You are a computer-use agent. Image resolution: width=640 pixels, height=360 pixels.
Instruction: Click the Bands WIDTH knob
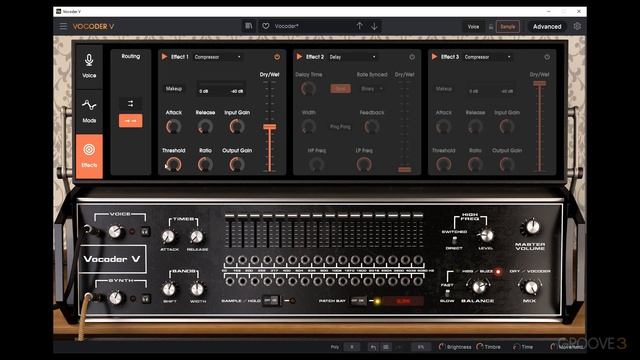[197, 289]
